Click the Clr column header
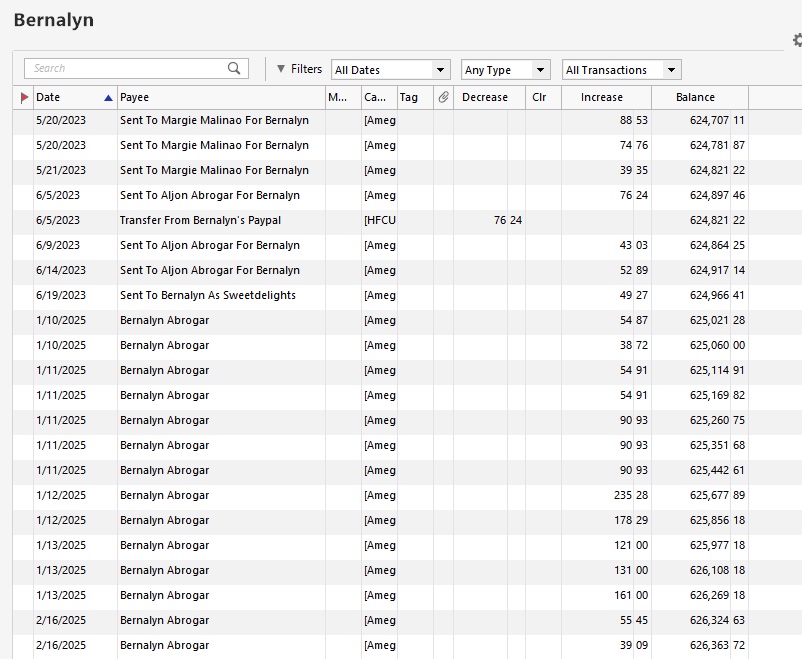The height and width of the screenshot is (659, 802). tap(539, 97)
